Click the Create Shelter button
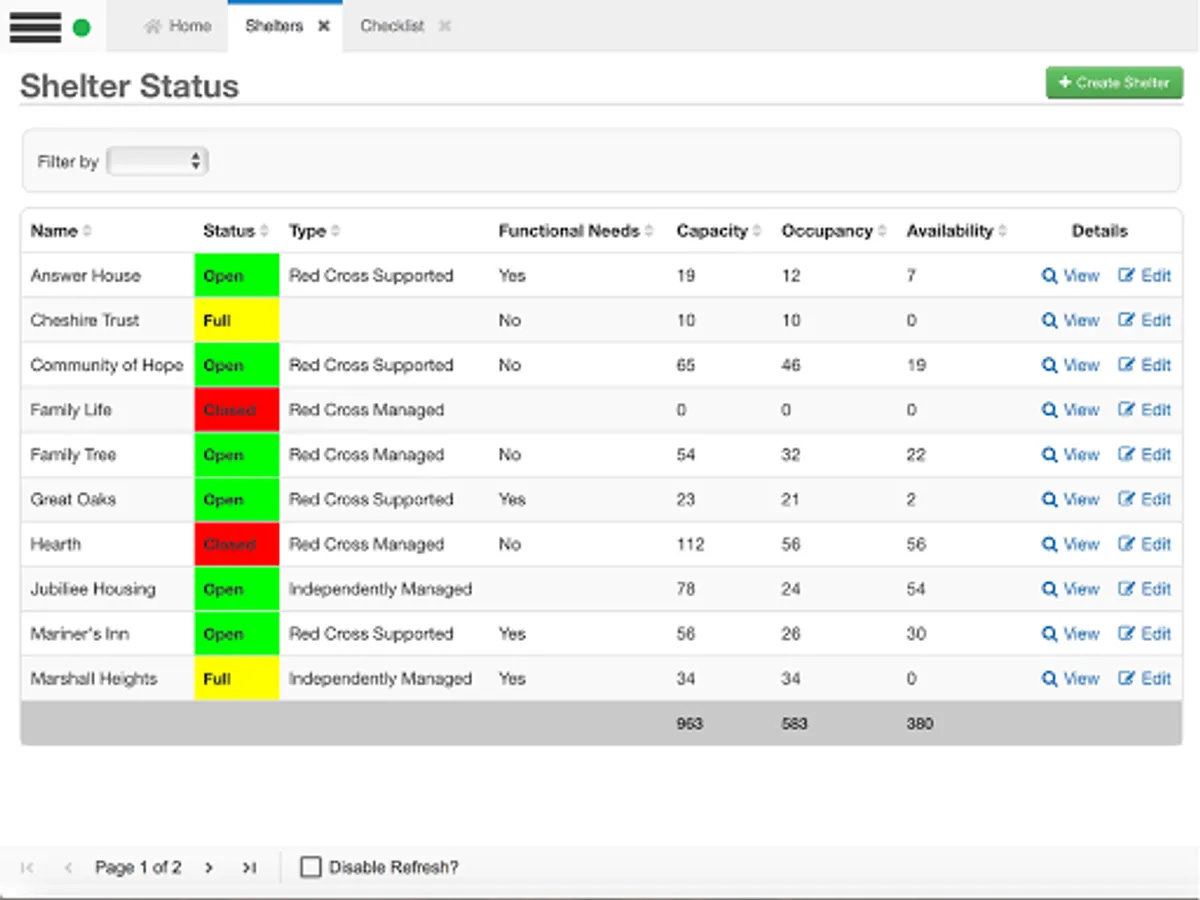 (x=1114, y=83)
